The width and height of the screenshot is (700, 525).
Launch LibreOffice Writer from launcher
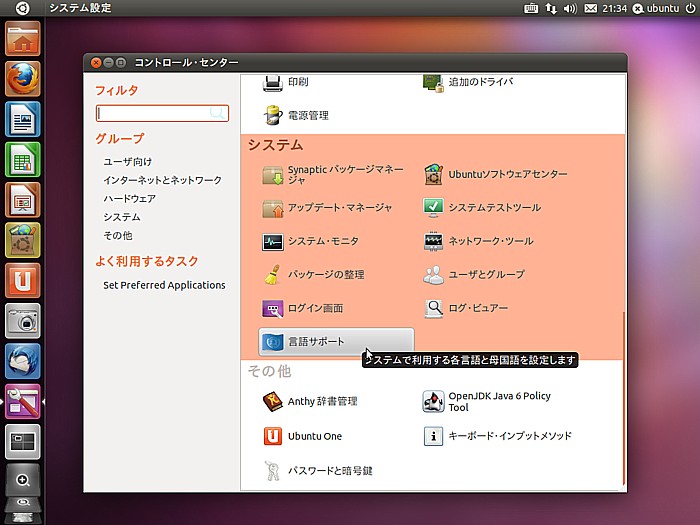pyautogui.click(x=23, y=119)
